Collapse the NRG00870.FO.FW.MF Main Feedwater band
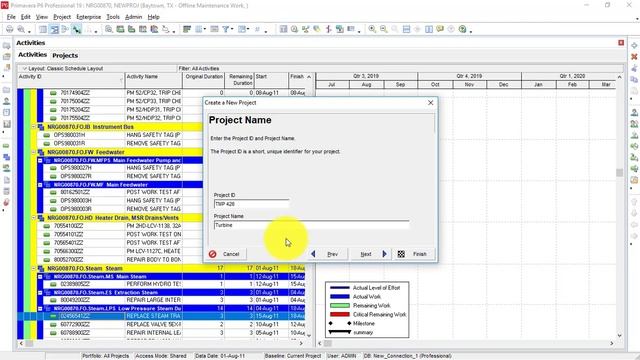The height and width of the screenshot is (360, 640). pos(40,185)
